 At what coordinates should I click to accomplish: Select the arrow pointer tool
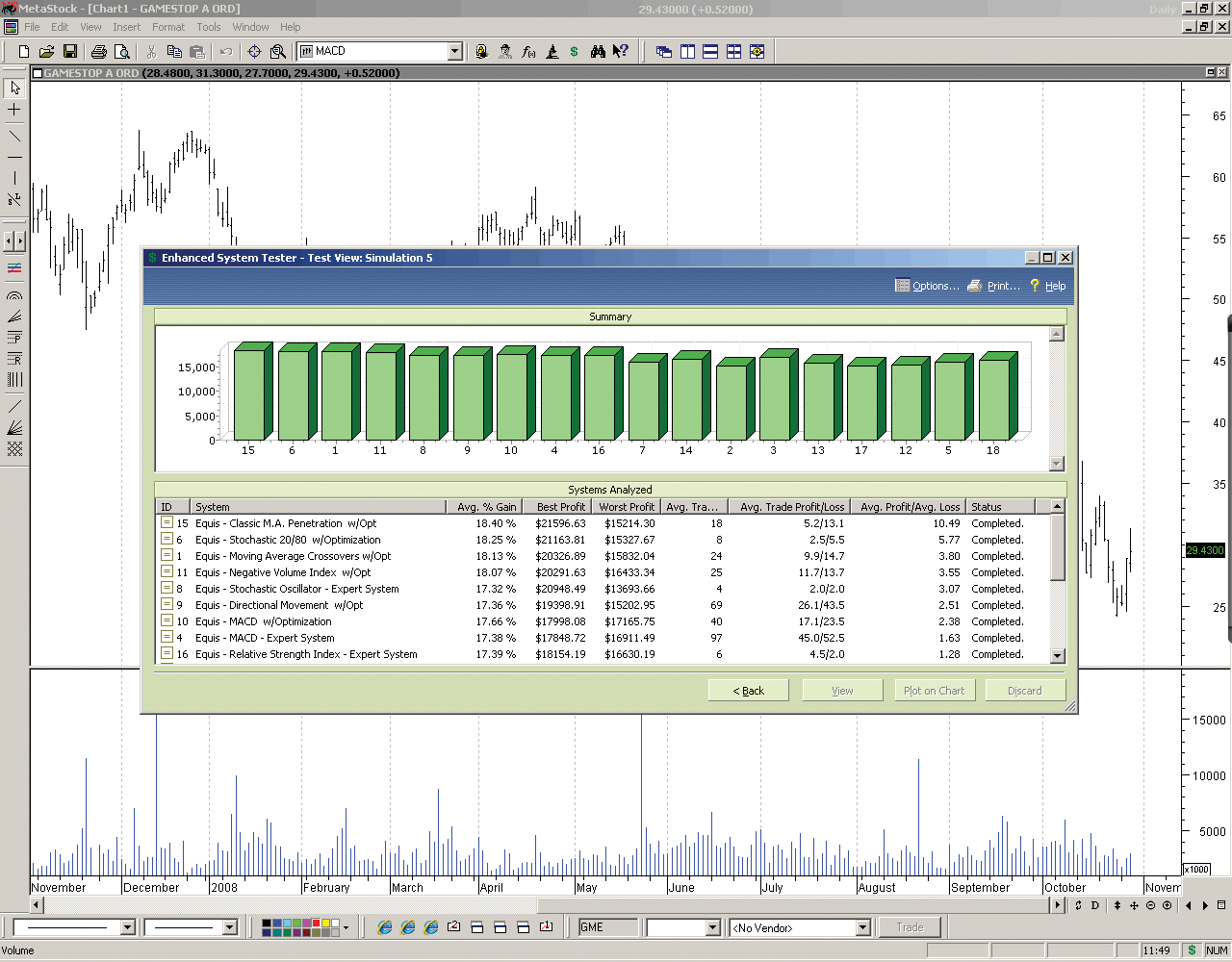[14, 88]
